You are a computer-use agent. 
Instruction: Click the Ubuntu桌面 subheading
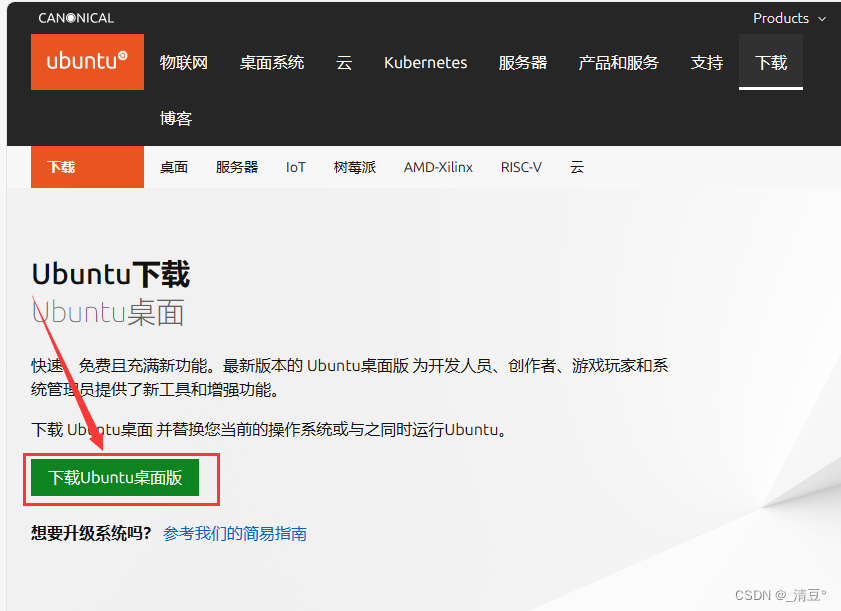coord(108,313)
